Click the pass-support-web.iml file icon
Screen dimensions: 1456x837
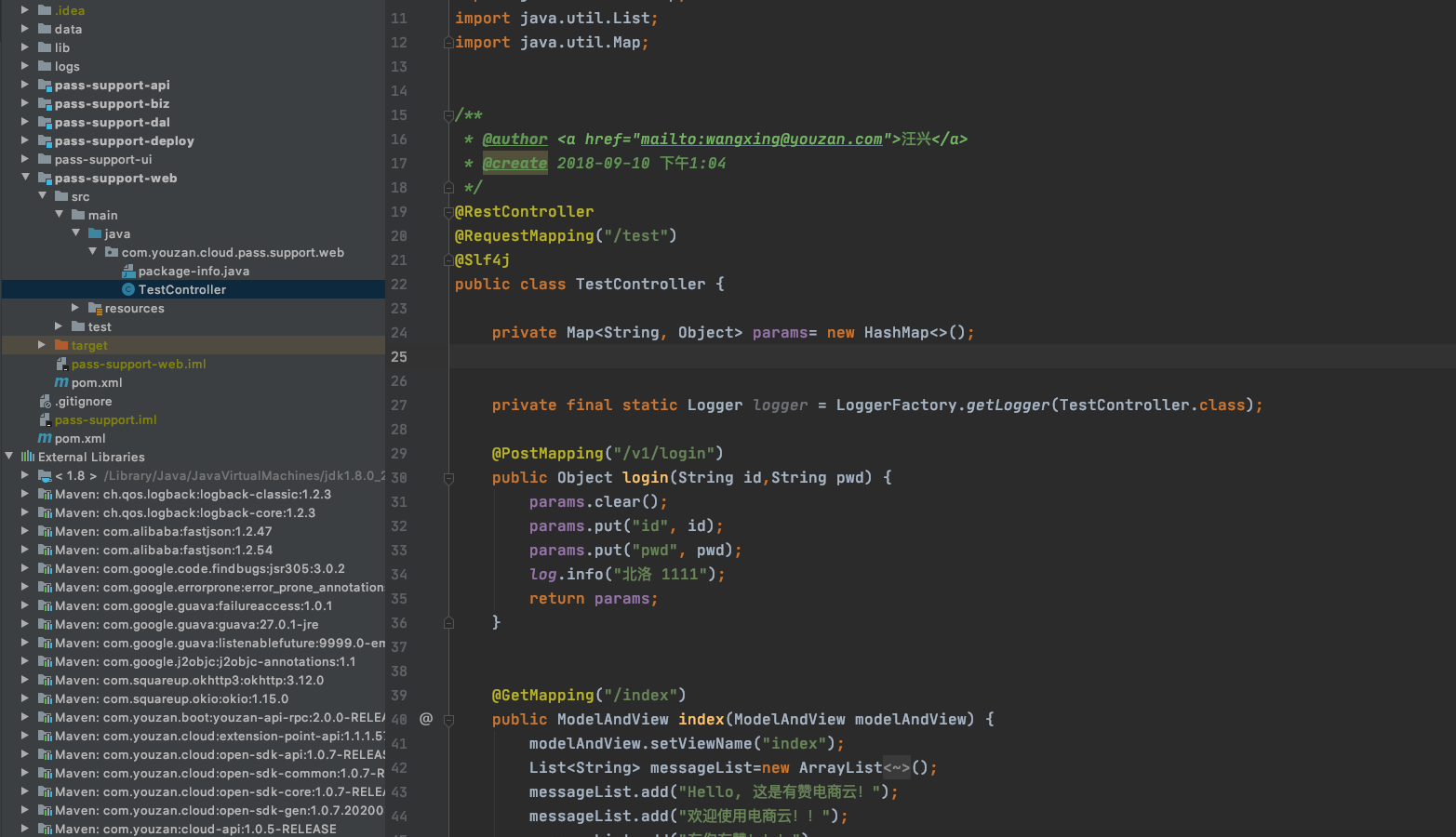[61, 364]
